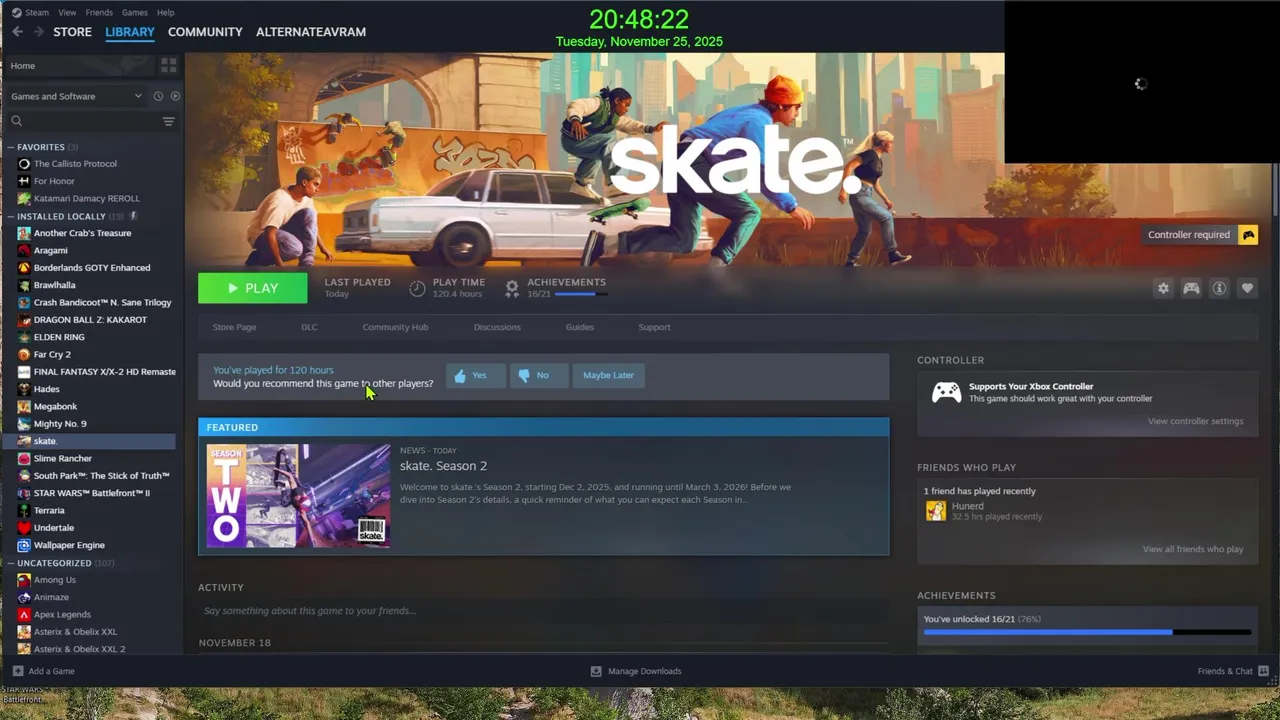
Task: Select Wallpaper Engine in the list
Action: click(69, 545)
